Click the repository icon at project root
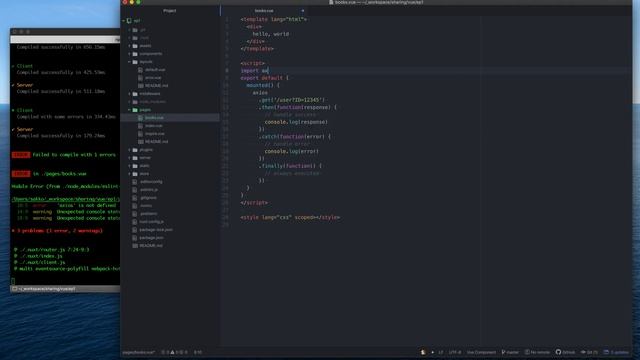The width and height of the screenshot is (640, 360). (129, 20)
